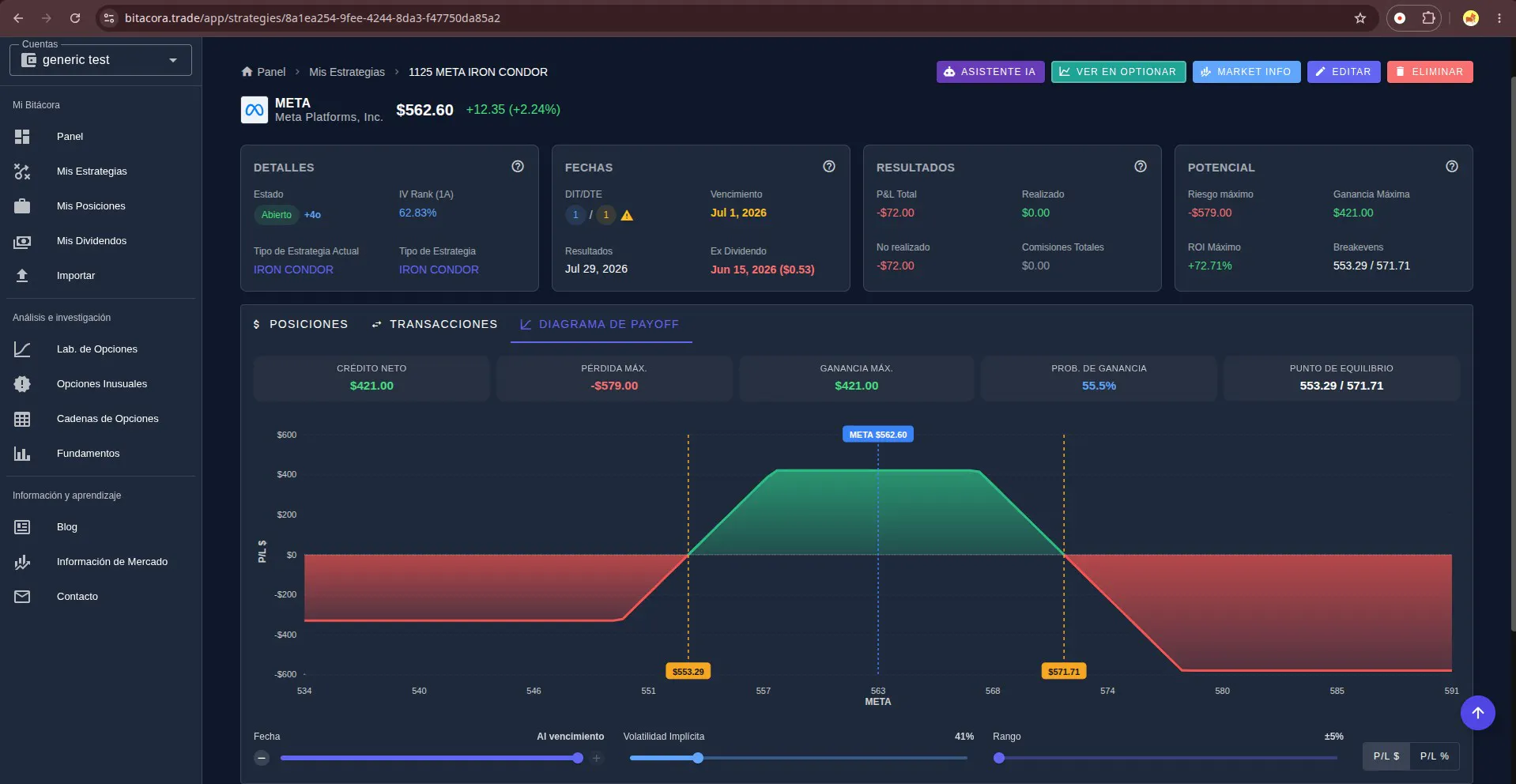The image size is (1516, 784).
Task: Bookmark this page with the star icon
Action: pos(1360,18)
